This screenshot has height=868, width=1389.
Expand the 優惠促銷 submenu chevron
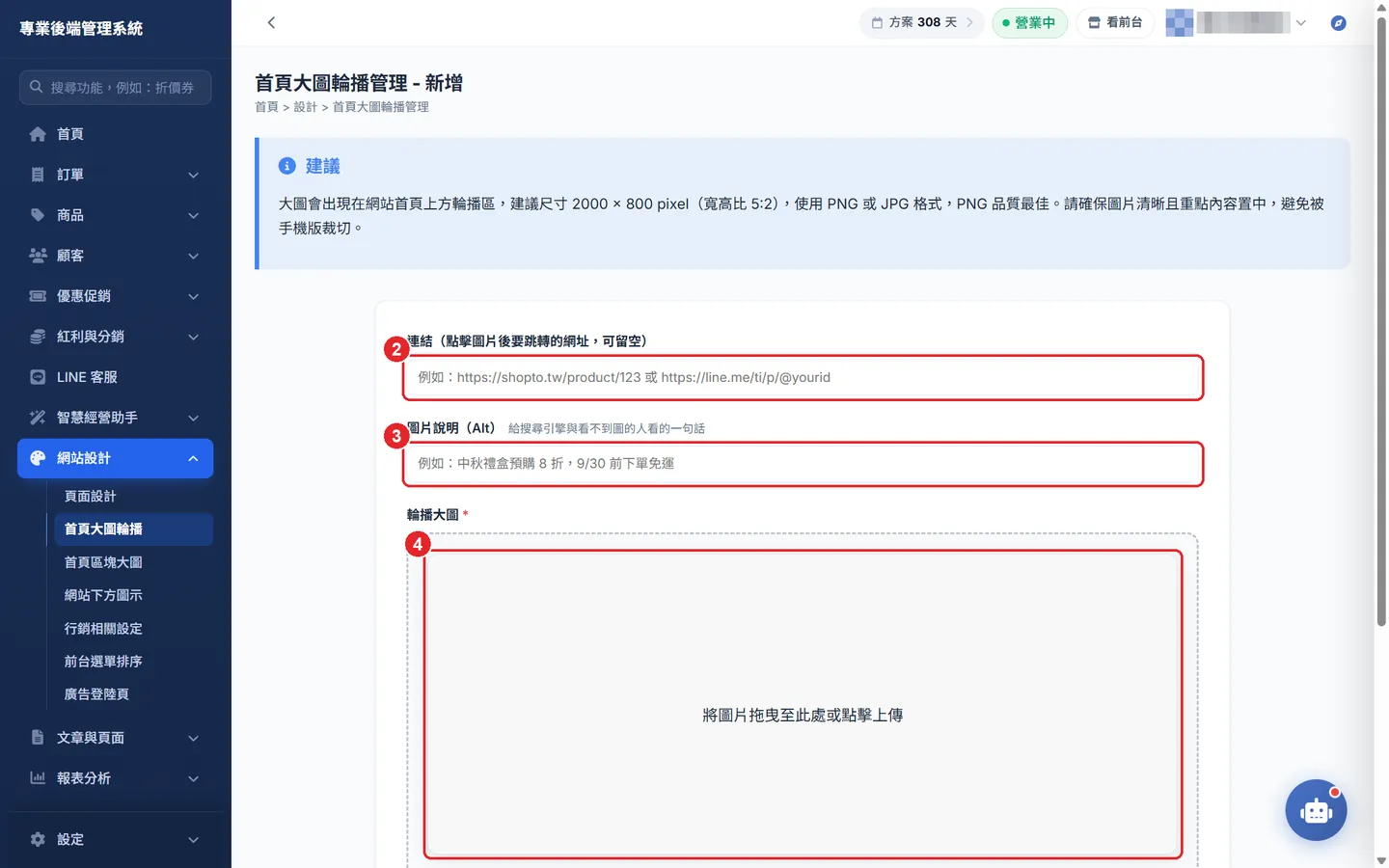193,297
